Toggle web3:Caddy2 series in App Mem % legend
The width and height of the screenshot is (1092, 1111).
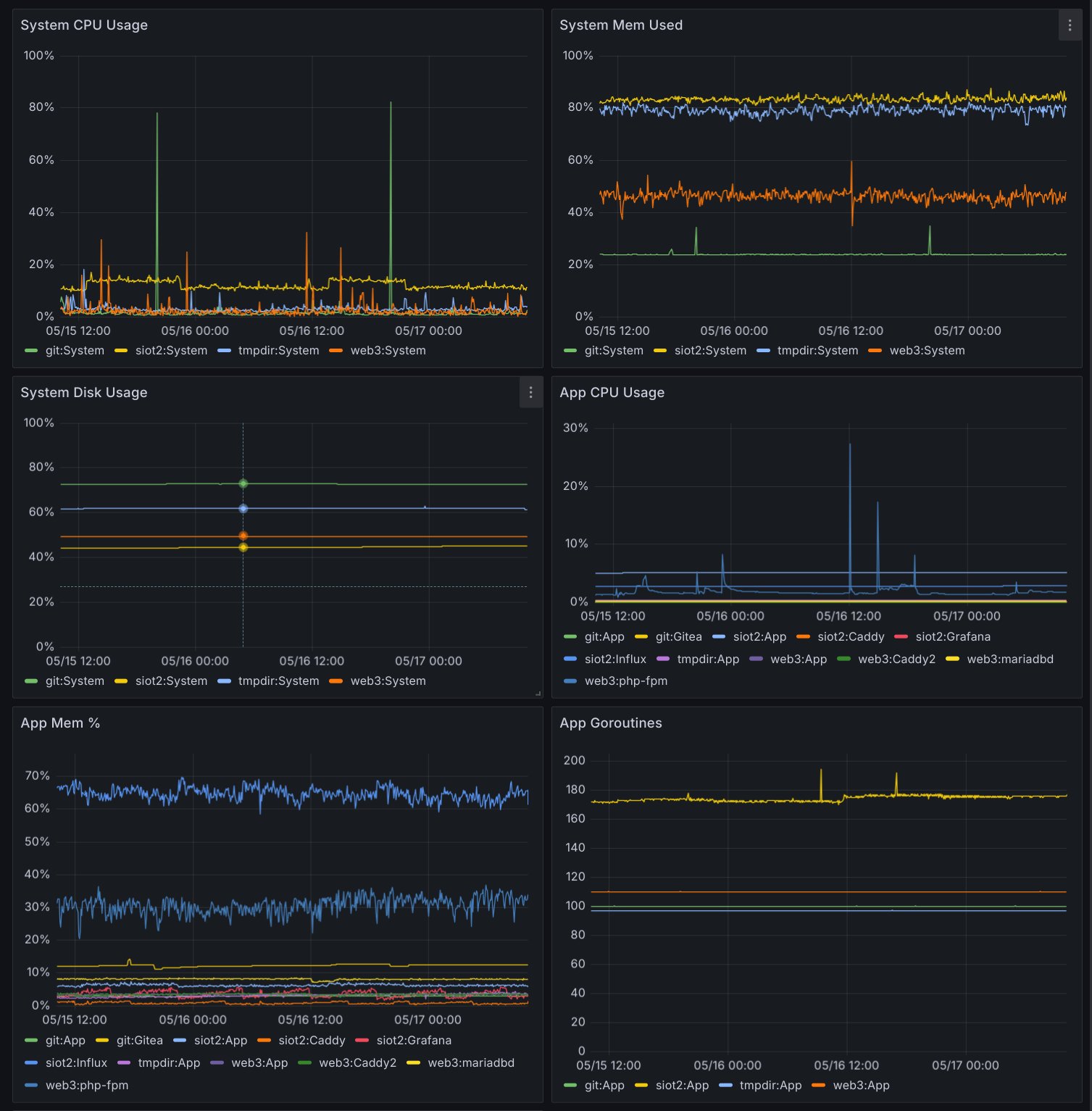click(x=357, y=1063)
